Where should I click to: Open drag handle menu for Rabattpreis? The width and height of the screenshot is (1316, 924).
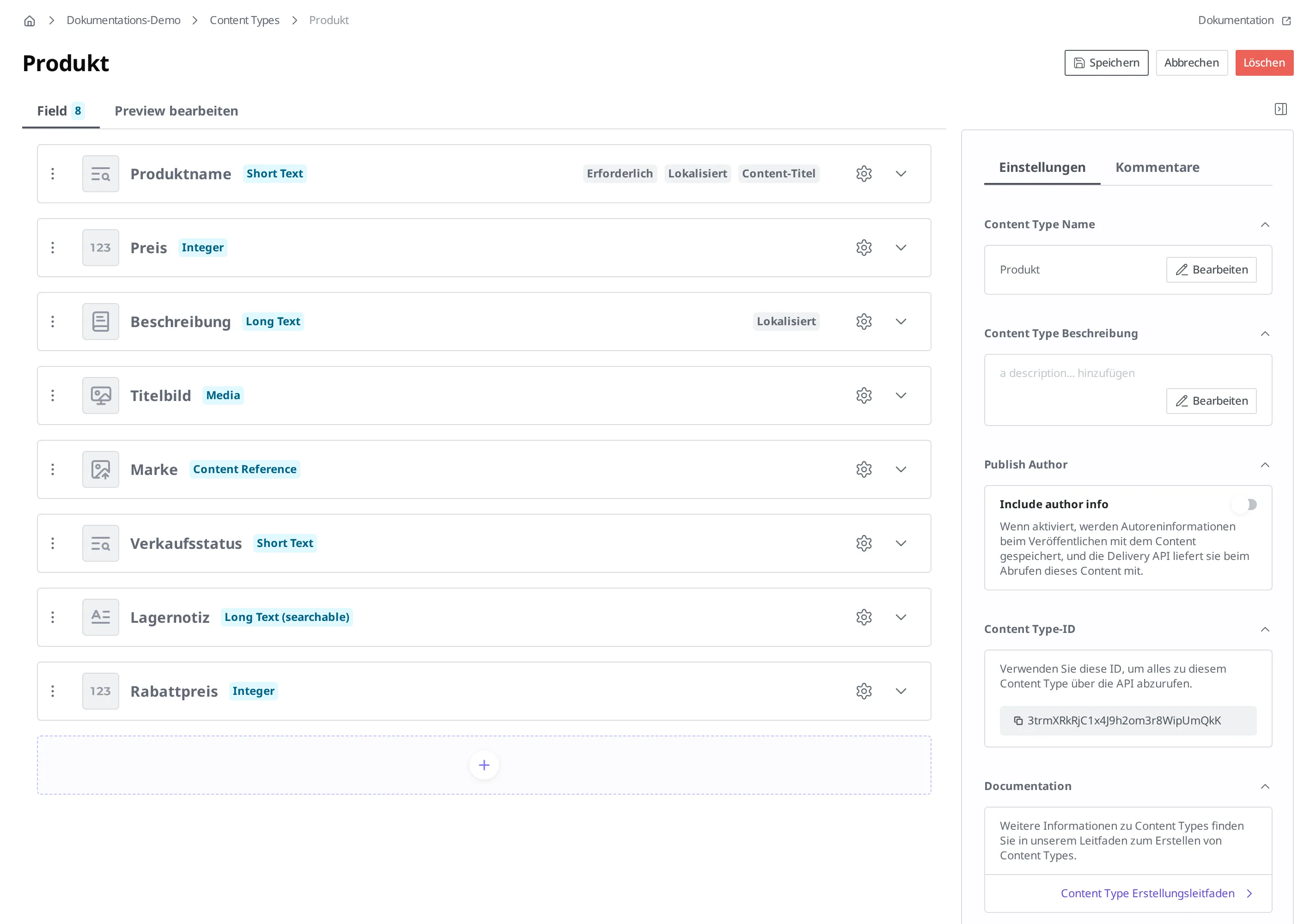(x=53, y=691)
